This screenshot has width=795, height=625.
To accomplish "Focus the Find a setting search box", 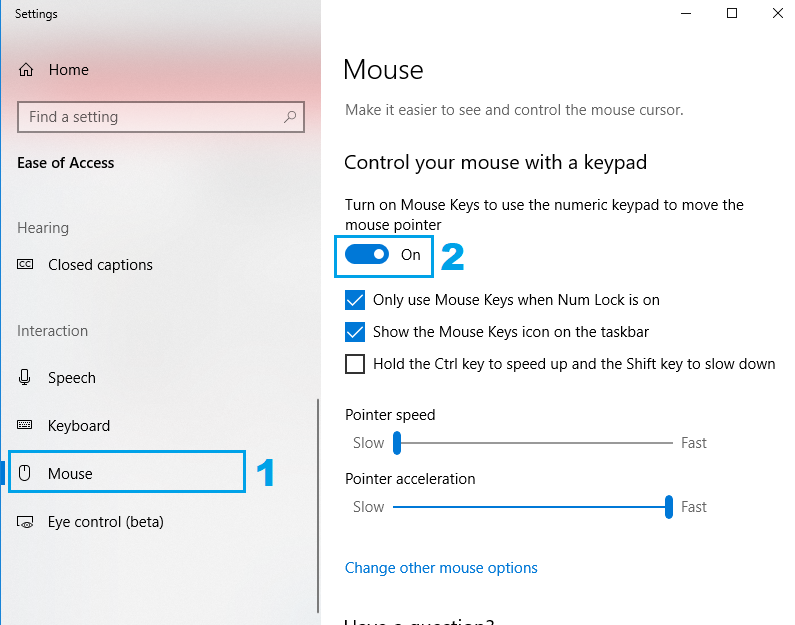I will 150,117.
